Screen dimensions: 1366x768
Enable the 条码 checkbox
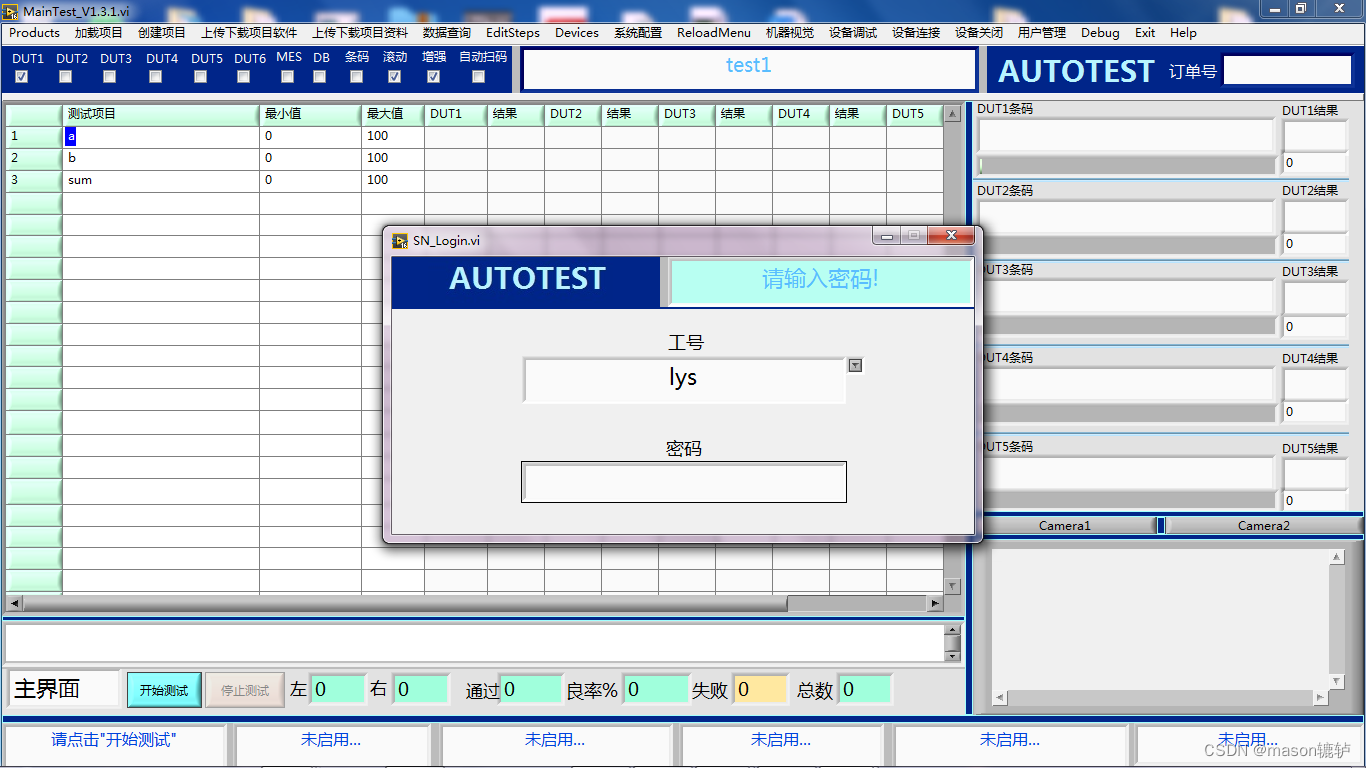click(357, 77)
